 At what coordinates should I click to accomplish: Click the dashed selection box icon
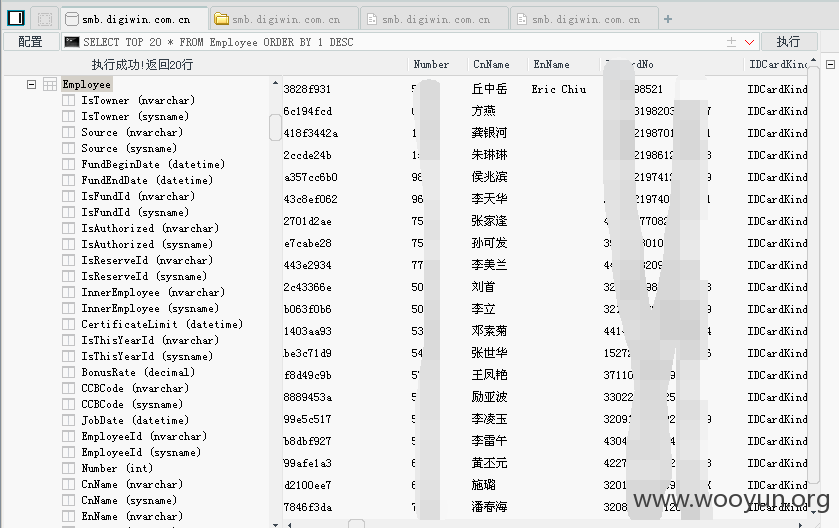coord(45,19)
